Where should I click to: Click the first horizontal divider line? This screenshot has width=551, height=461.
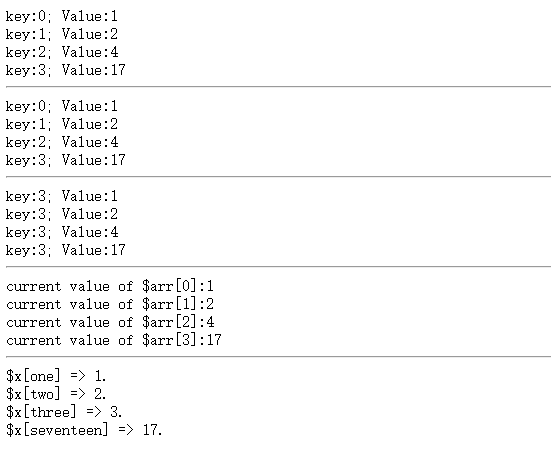[x=278, y=86]
